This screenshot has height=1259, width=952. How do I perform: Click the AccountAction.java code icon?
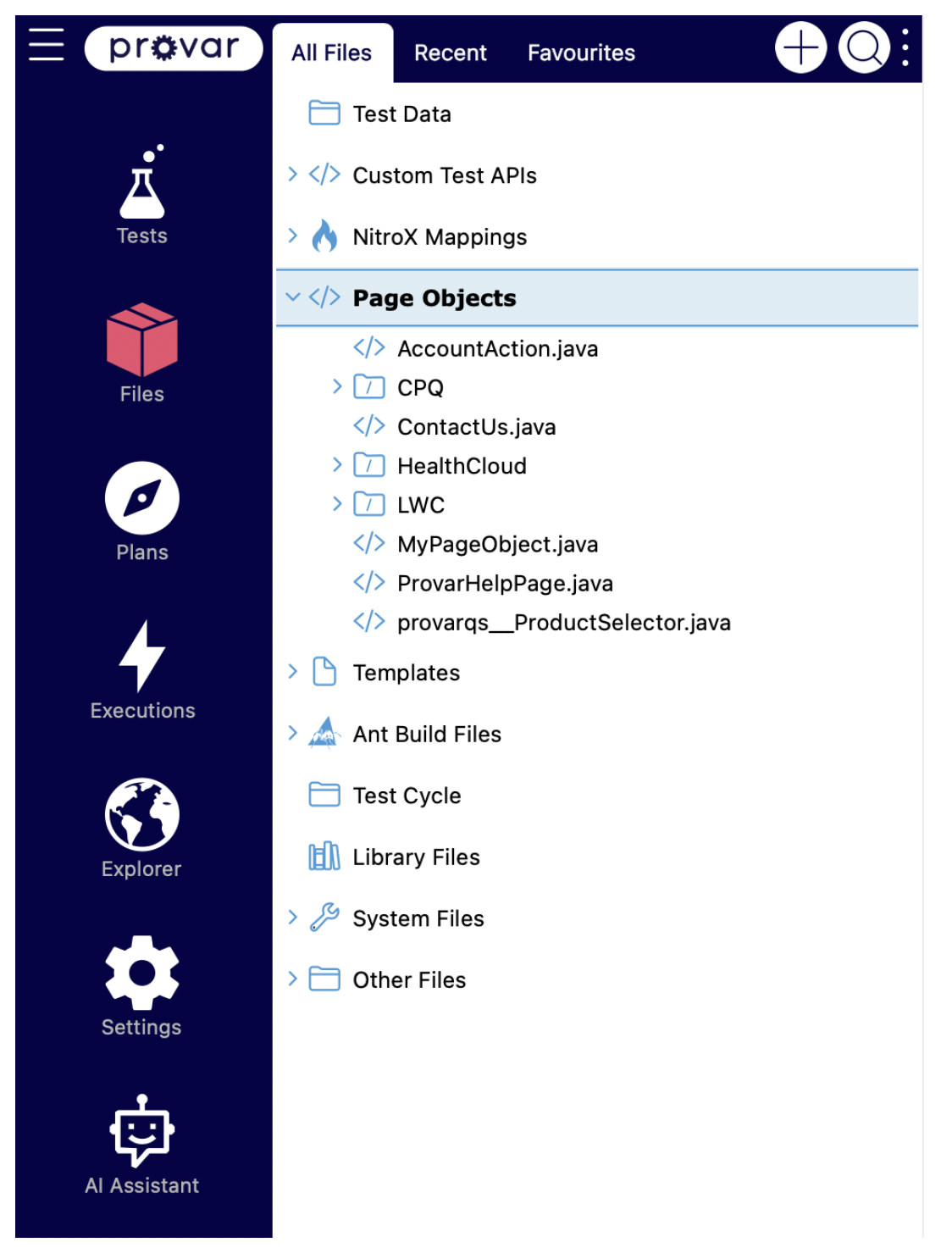click(x=369, y=347)
